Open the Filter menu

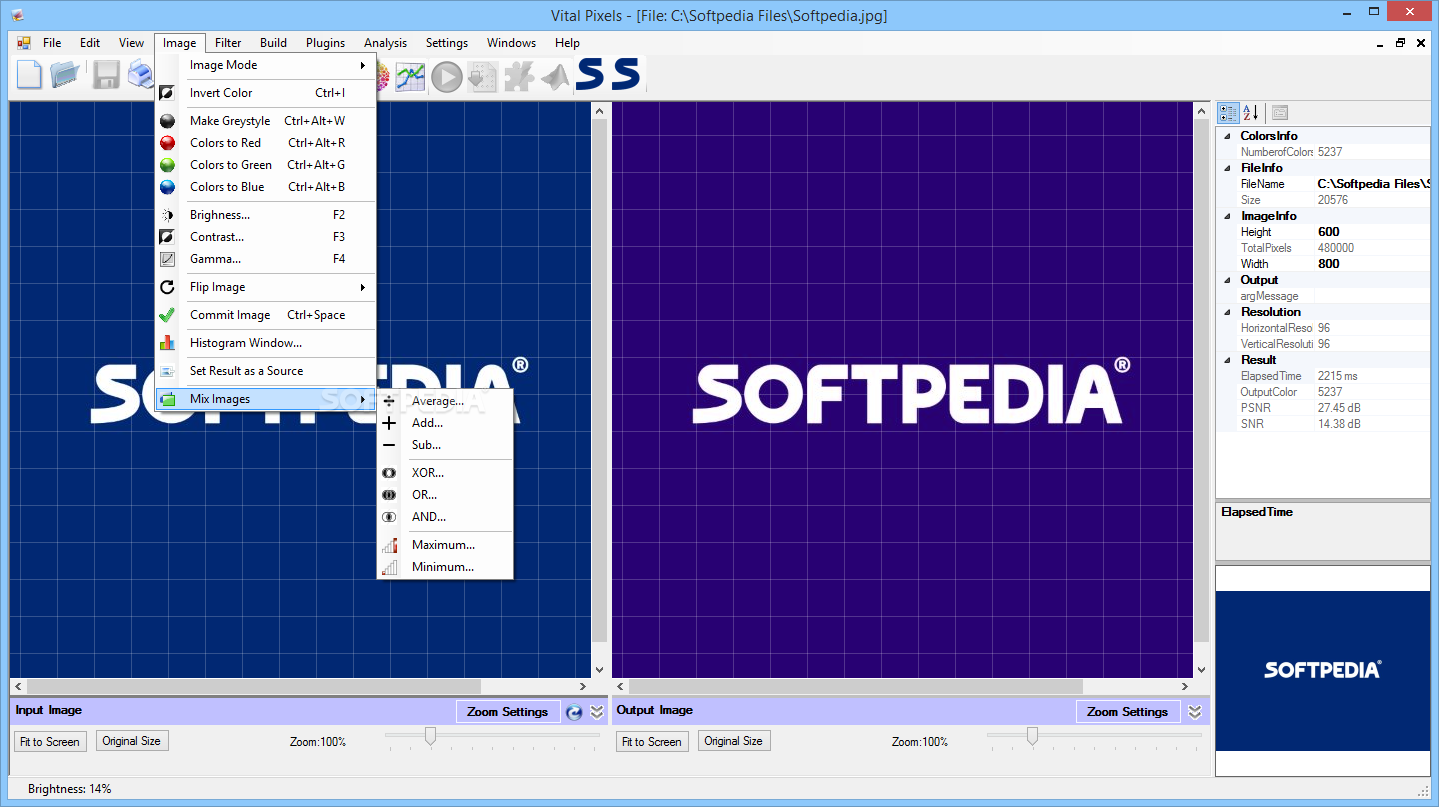click(228, 43)
